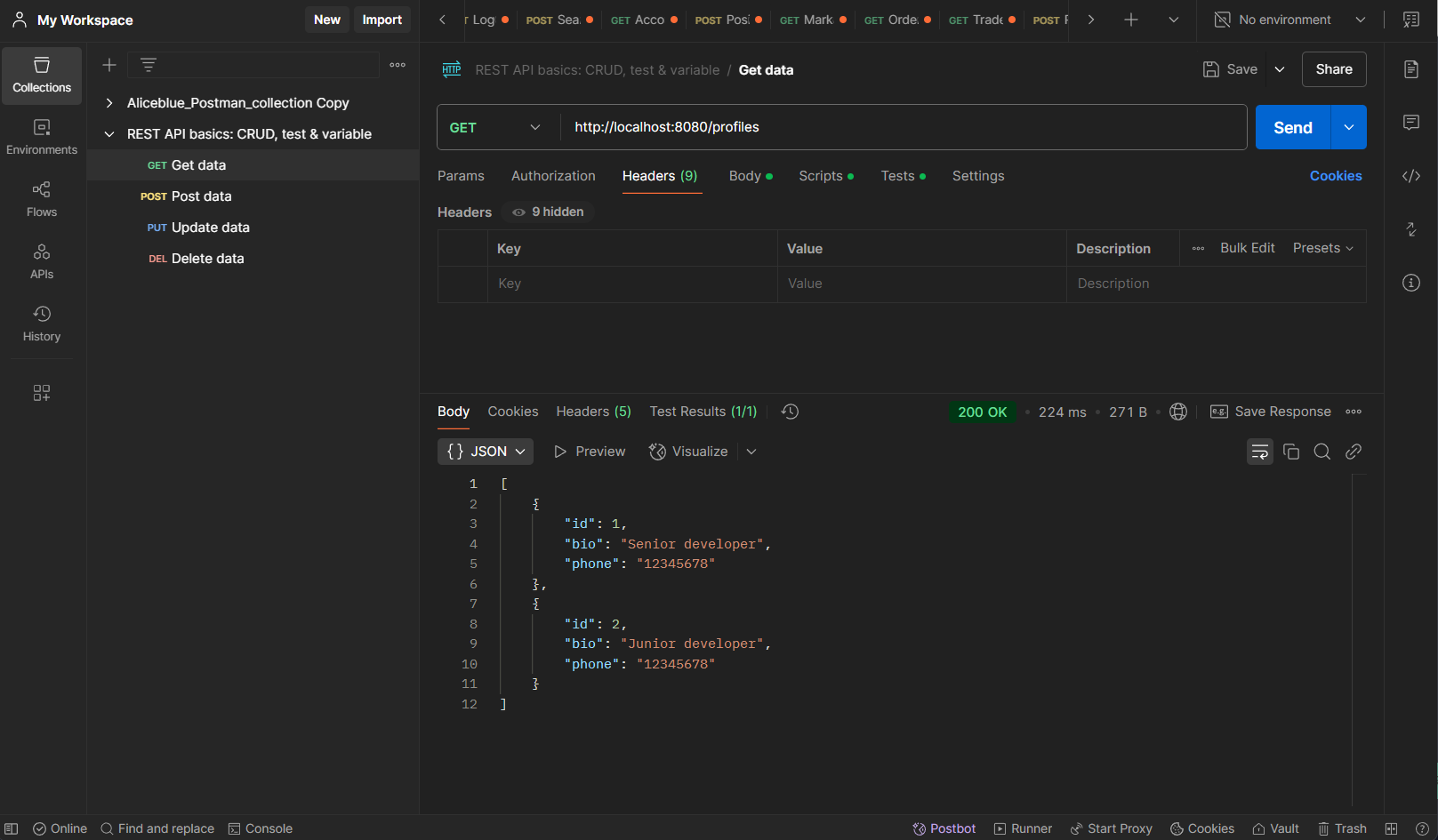This screenshot has height=840, width=1438.
Task: Open the two-pane layout icon in status bar
Action: (1392, 828)
